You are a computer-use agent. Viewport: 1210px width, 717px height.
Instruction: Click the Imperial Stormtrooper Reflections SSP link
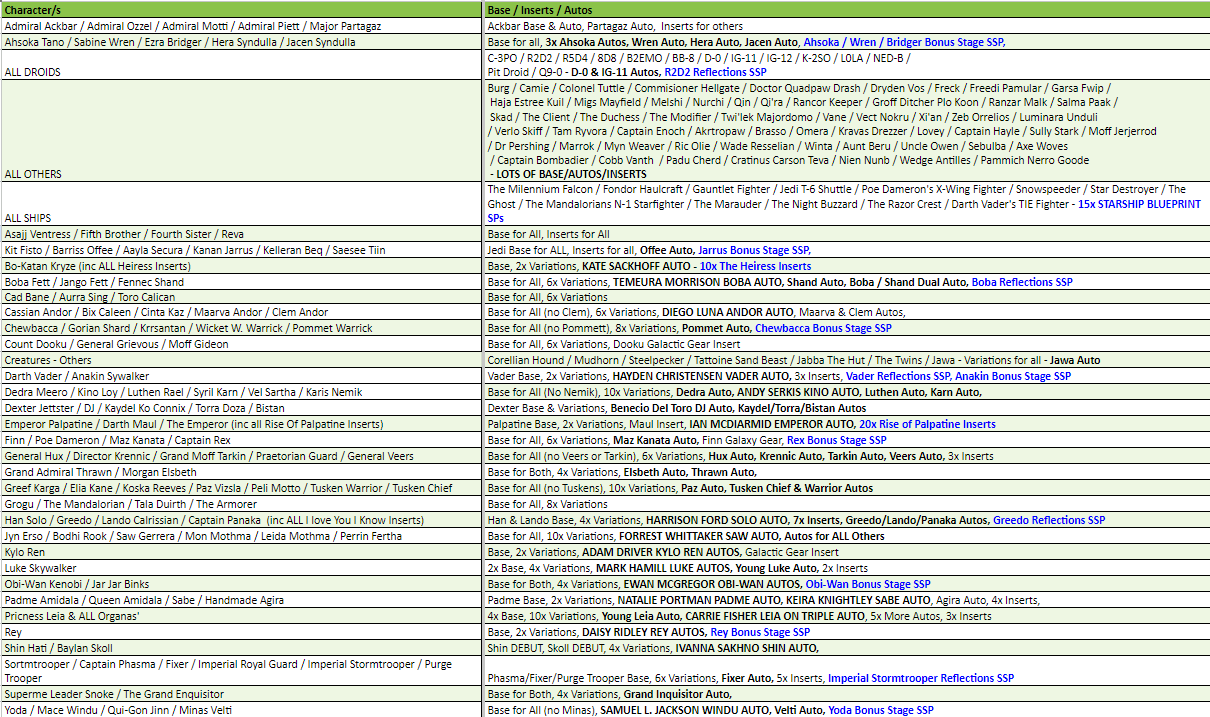[920, 678]
